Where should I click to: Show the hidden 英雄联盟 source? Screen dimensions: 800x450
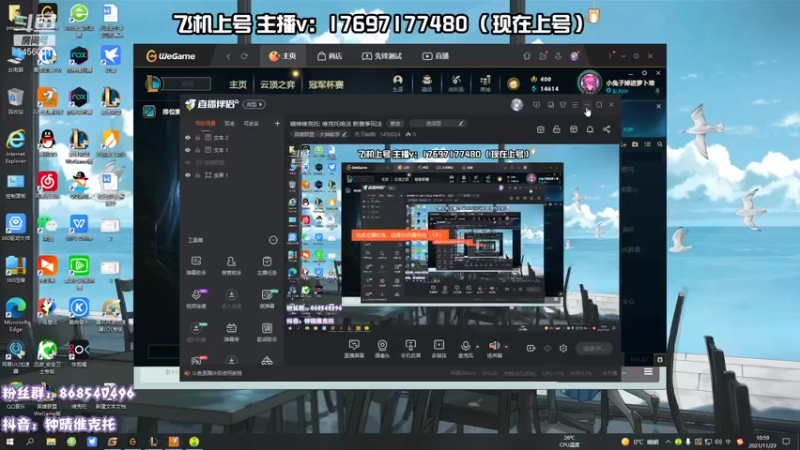pyautogui.click(x=188, y=162)
